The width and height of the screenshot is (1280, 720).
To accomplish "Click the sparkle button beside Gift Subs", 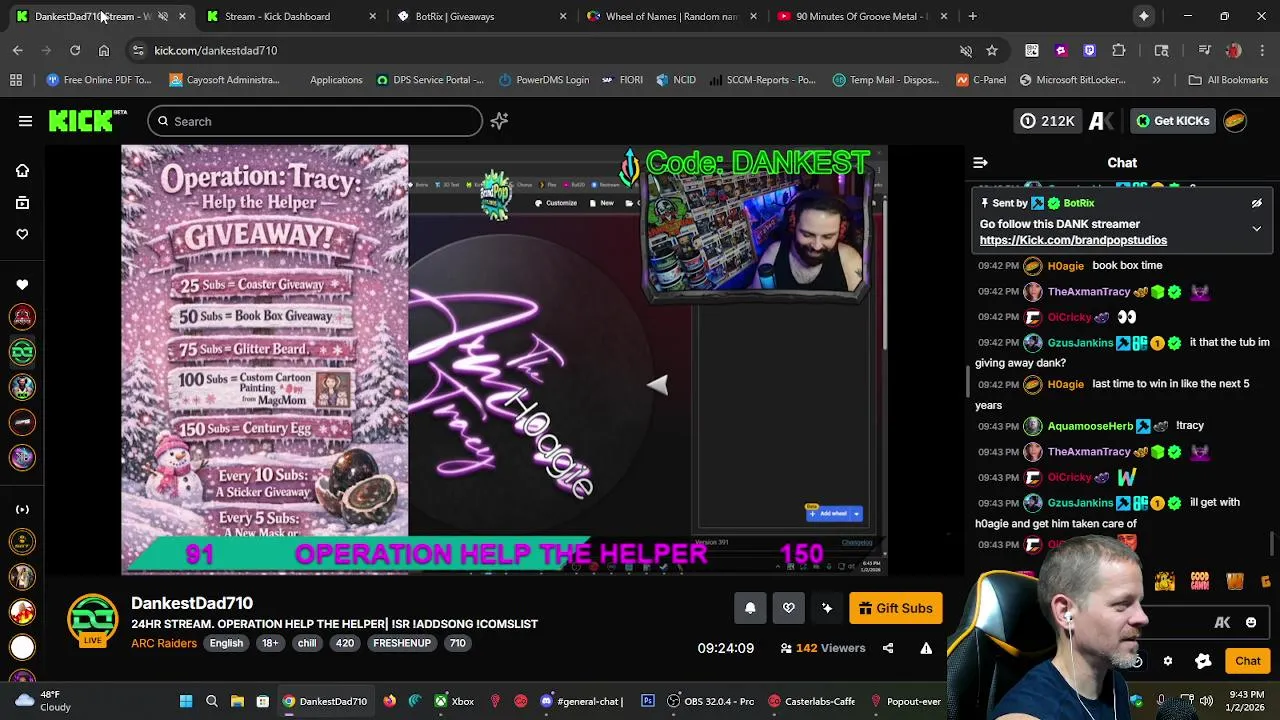I will [827, 608].
